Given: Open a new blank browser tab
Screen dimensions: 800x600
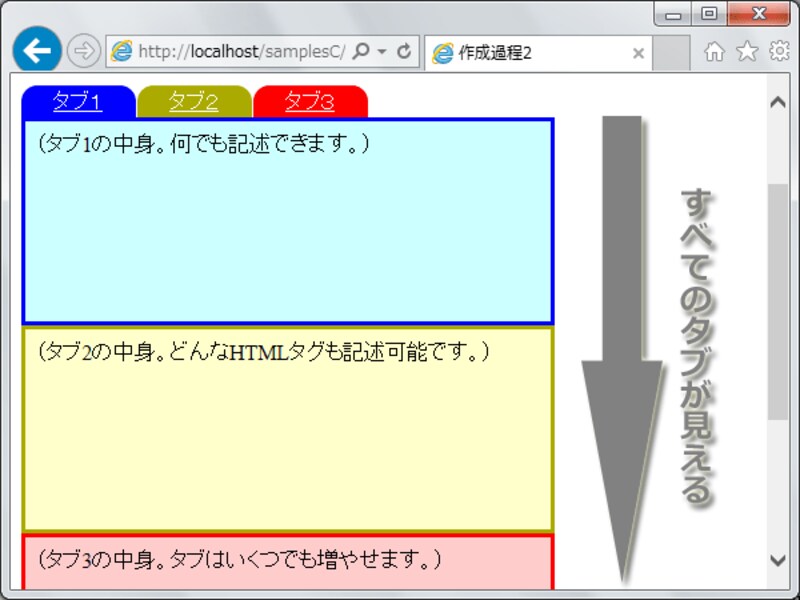Looking at the screenshot, I should [671, 53].
